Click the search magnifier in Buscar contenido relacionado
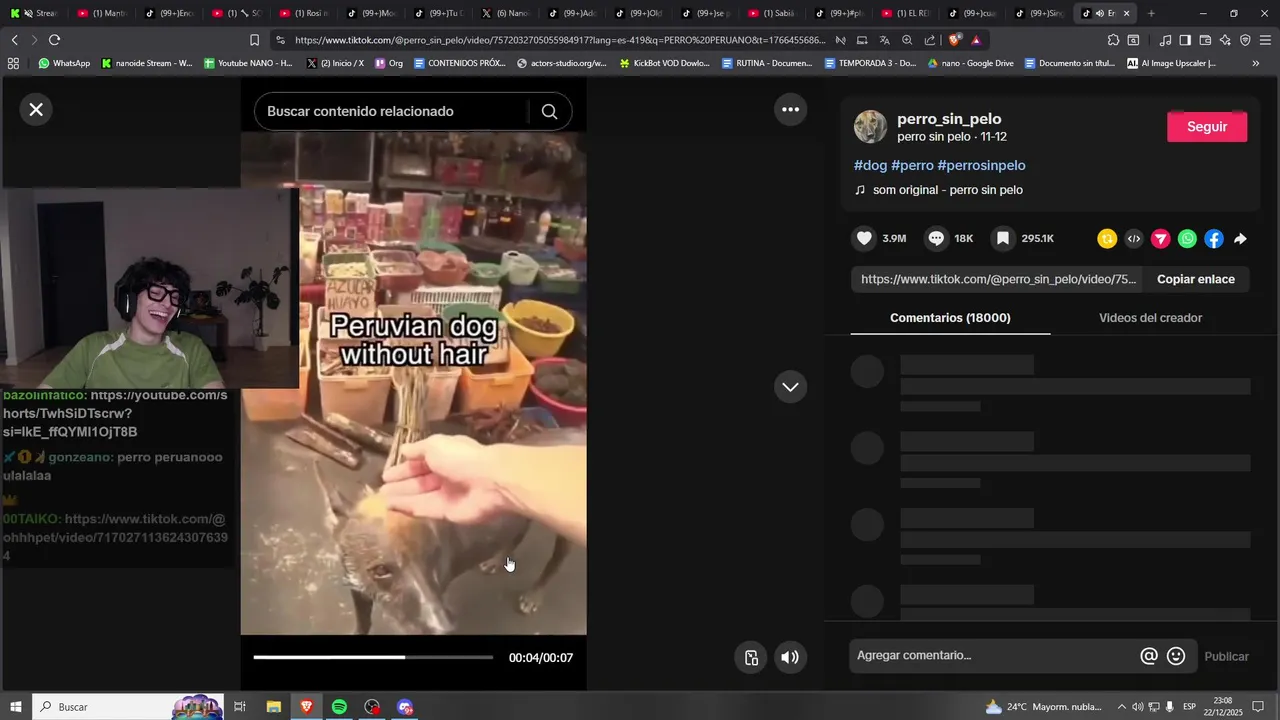Viewport: 1280px width, 720px height. [549, 111]
